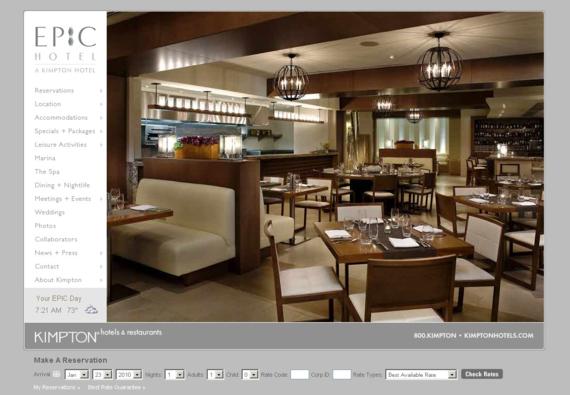This screenshot has height=395, width=570.
Task: Open the calendar icon next to Arrival
Action: point(57,374)
